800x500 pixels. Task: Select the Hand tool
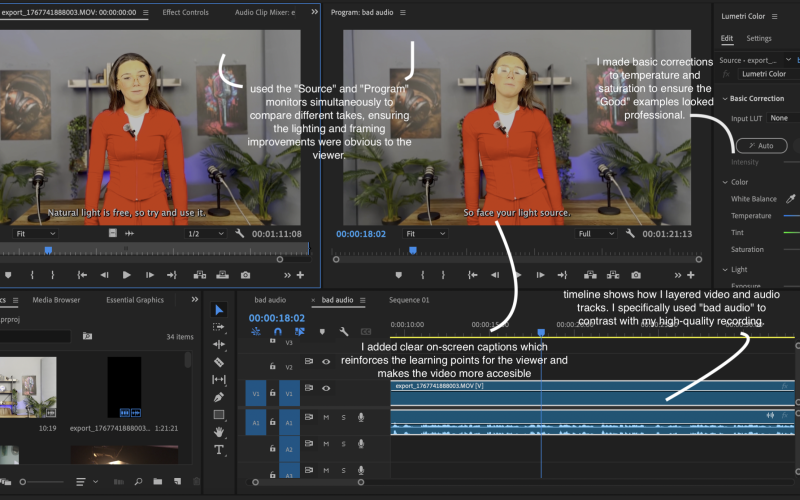click(x=219, y=432)
